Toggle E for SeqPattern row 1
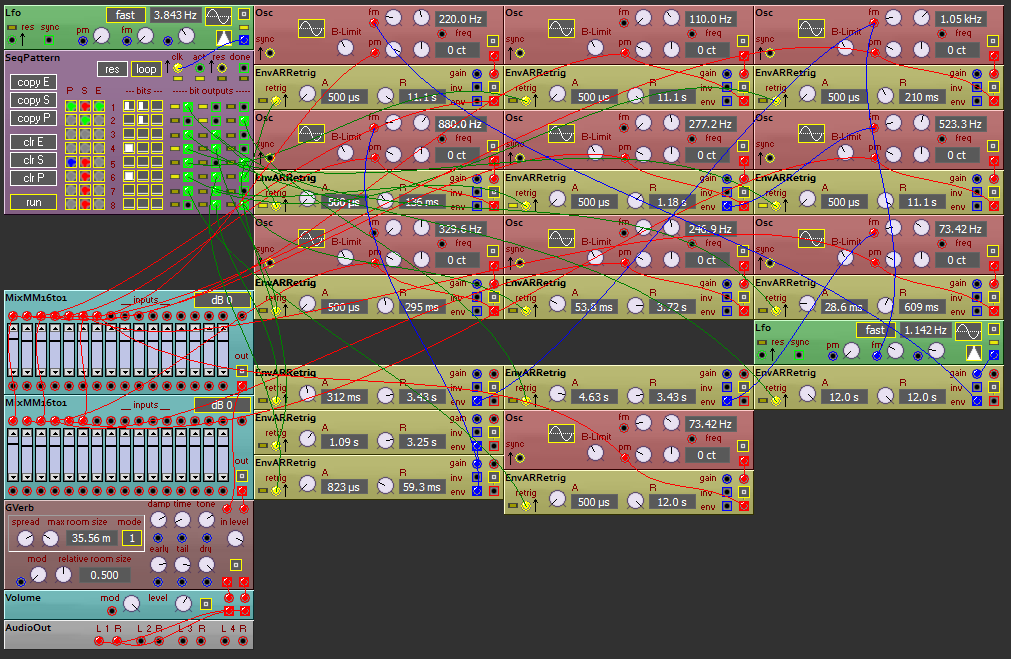1011x659 pixels. [x=99, y=106]
